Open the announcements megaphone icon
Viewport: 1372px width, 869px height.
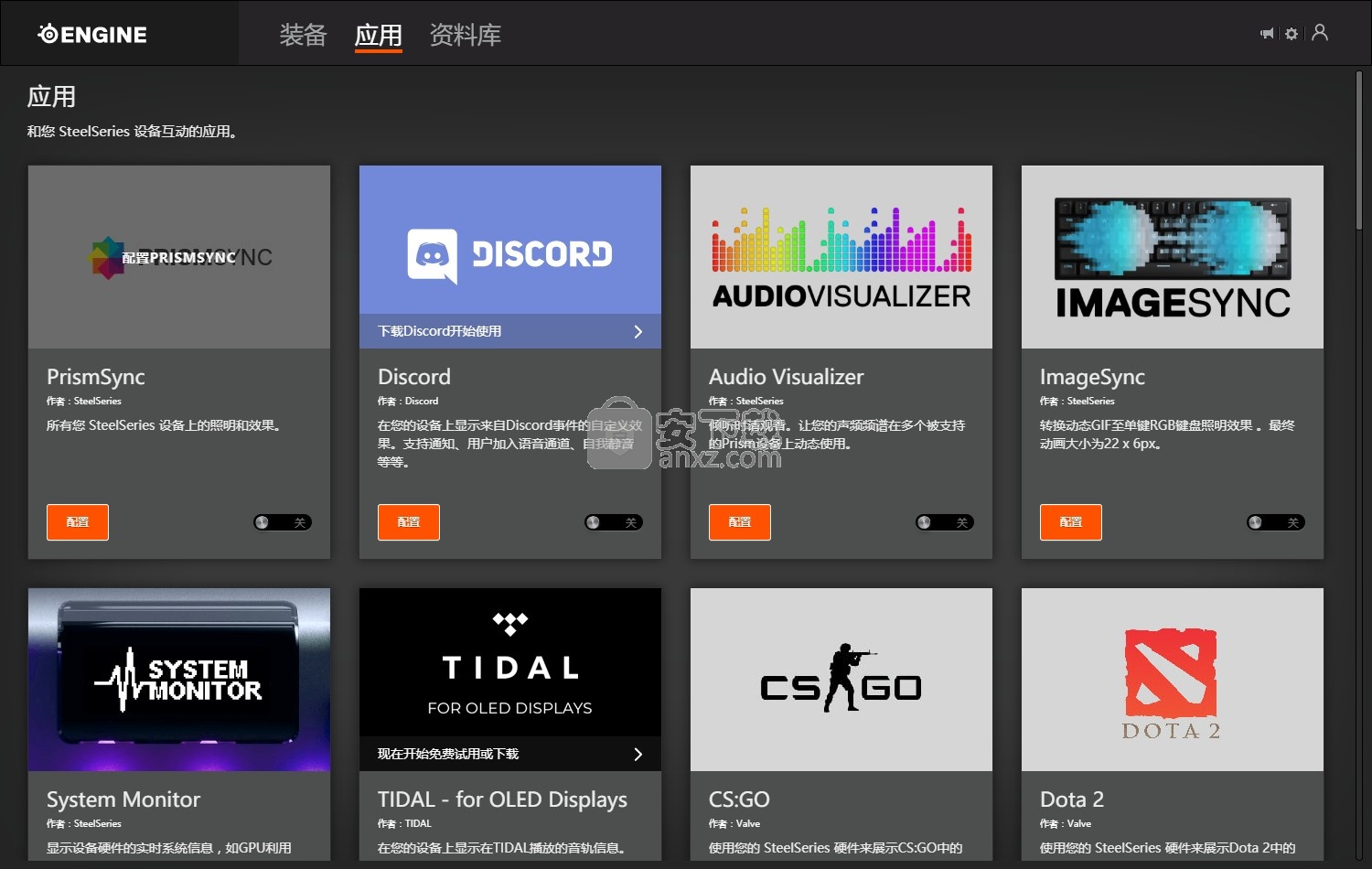click(x=1267, y=34)
